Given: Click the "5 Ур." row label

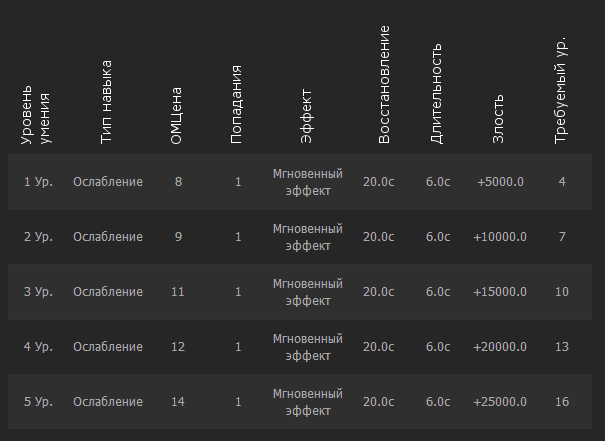Looking at the screenshot, I should pyautogui.click(x=38, y=402).
